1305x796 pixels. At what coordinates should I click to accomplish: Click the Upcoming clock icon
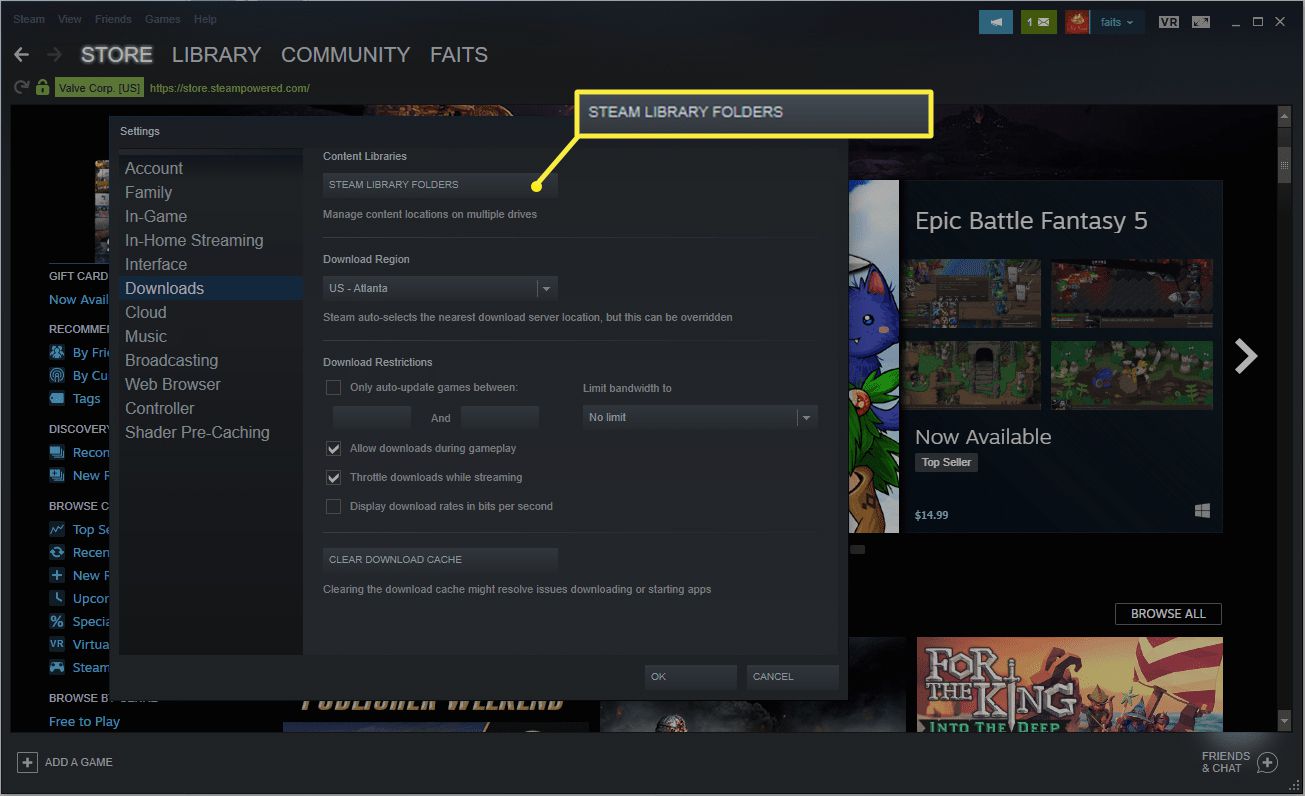pos(57,598)
